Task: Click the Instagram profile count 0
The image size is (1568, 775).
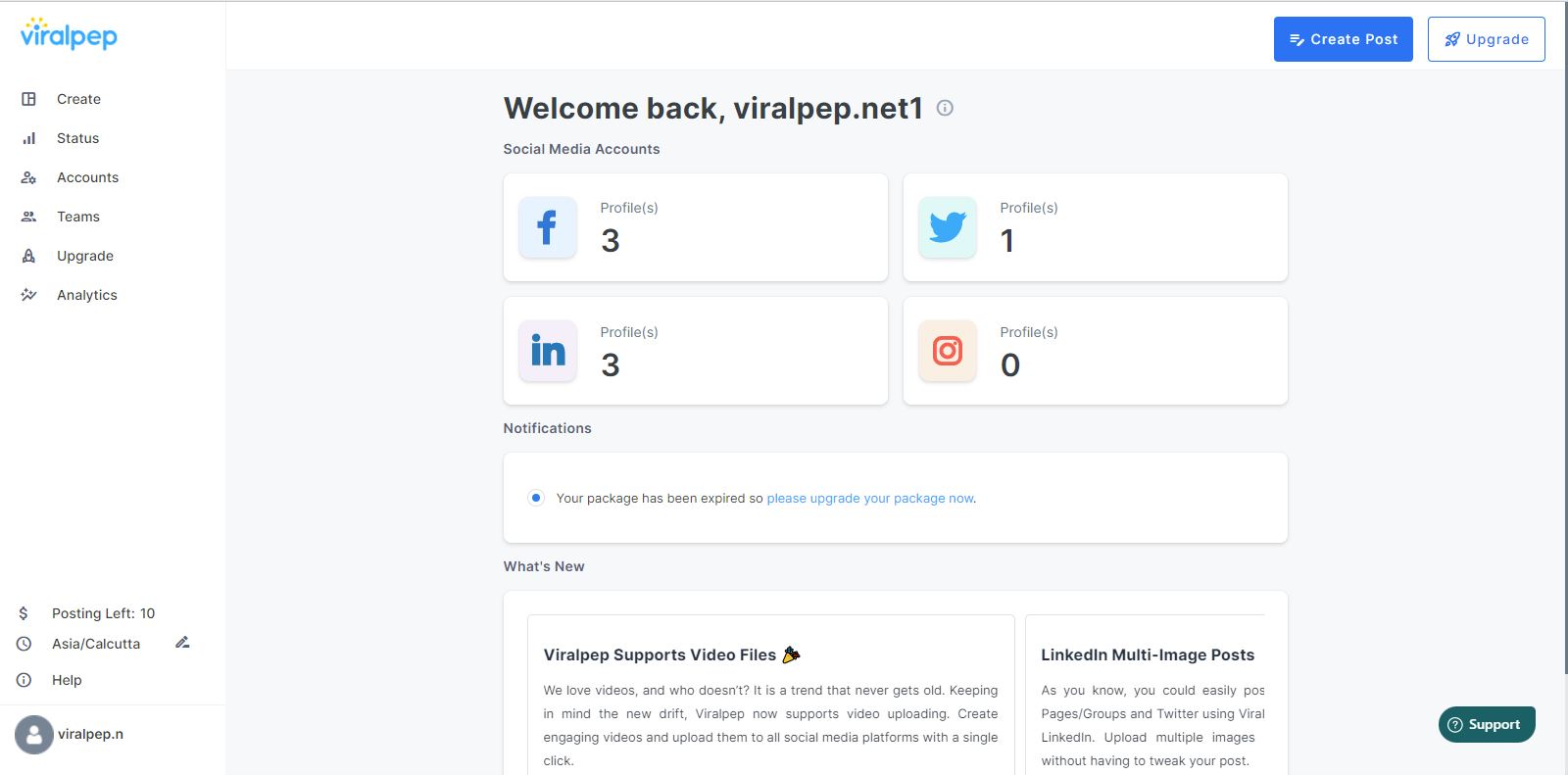Action: click(x=1010, y=365)
